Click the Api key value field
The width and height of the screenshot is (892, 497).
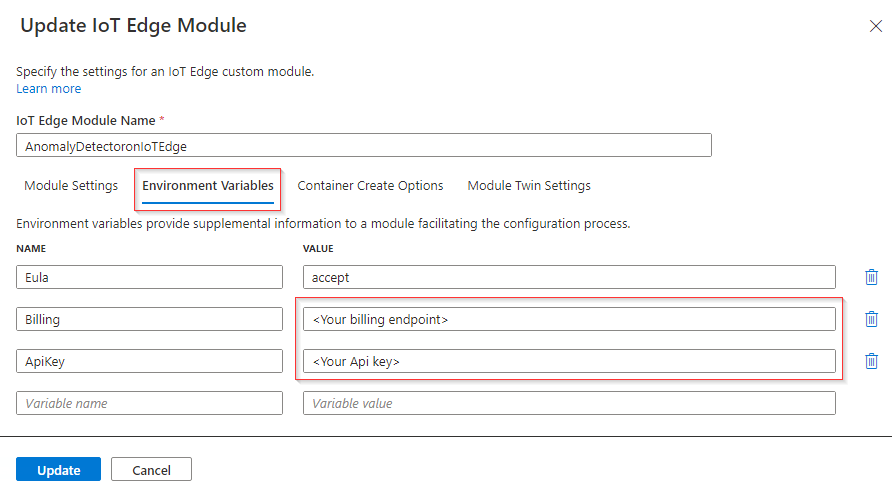[x=569, y=361]
